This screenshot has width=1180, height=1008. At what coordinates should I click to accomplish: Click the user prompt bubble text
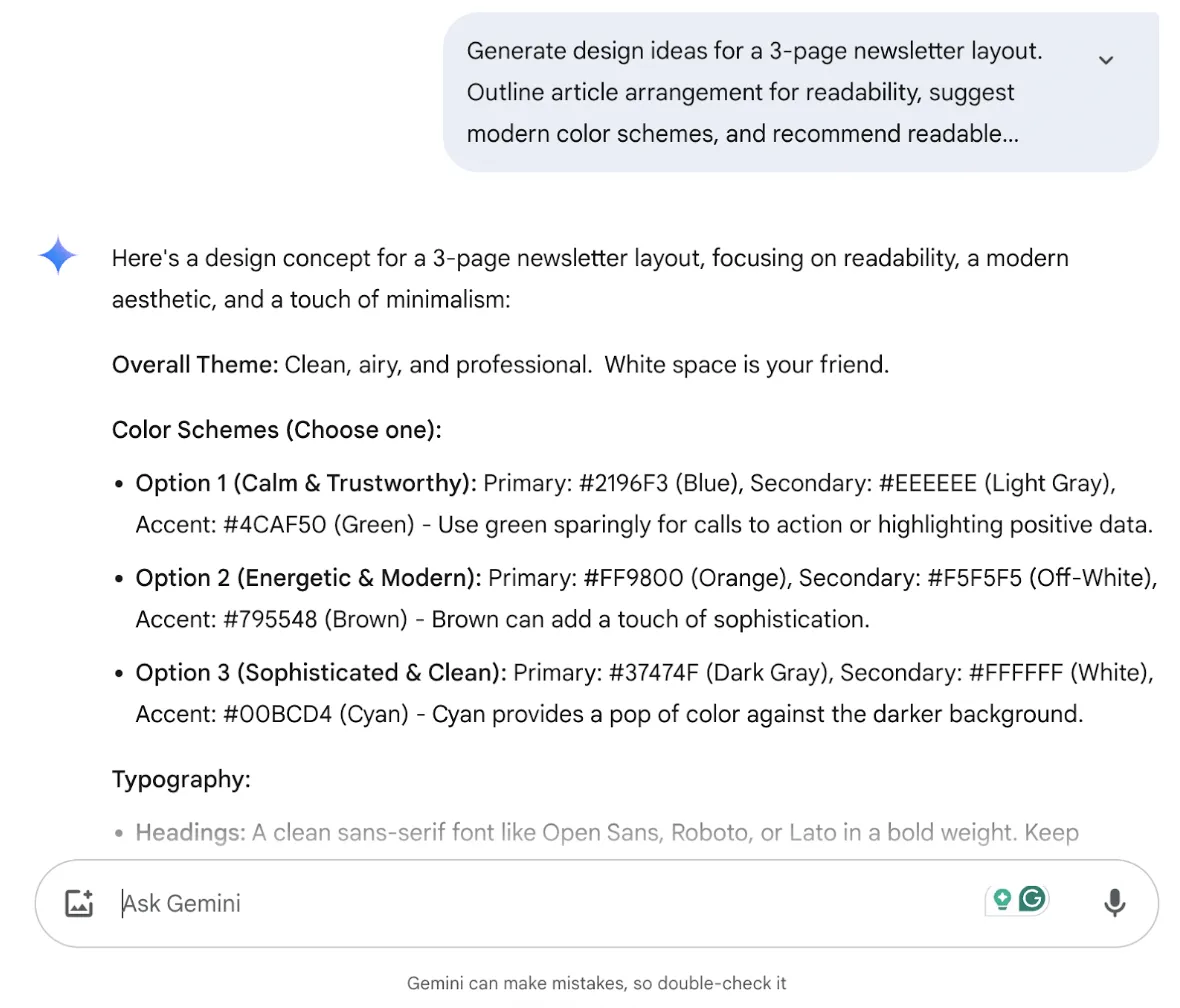tap(754, 92)
